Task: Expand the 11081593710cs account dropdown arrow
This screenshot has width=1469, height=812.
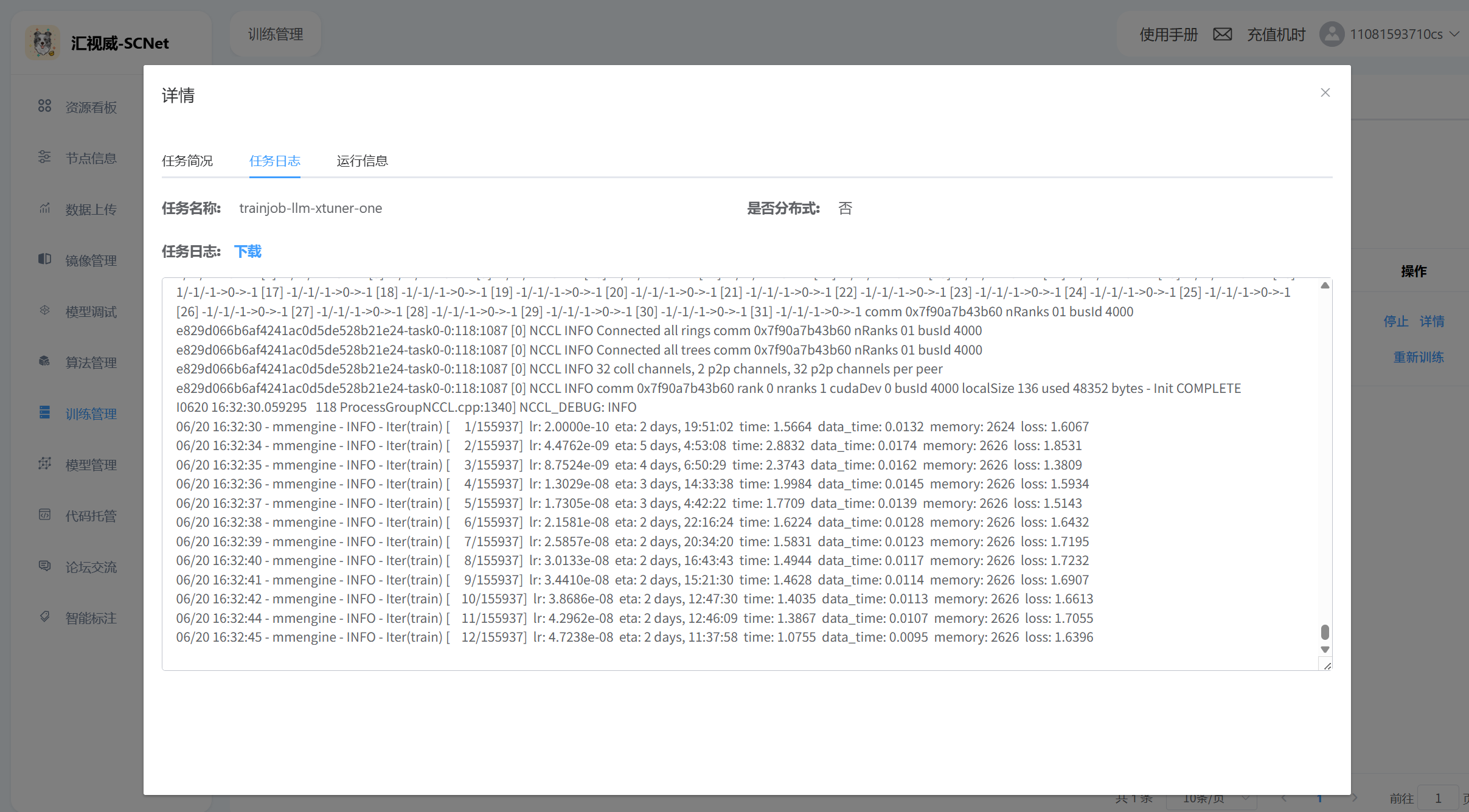Action: coord(1454,34)
